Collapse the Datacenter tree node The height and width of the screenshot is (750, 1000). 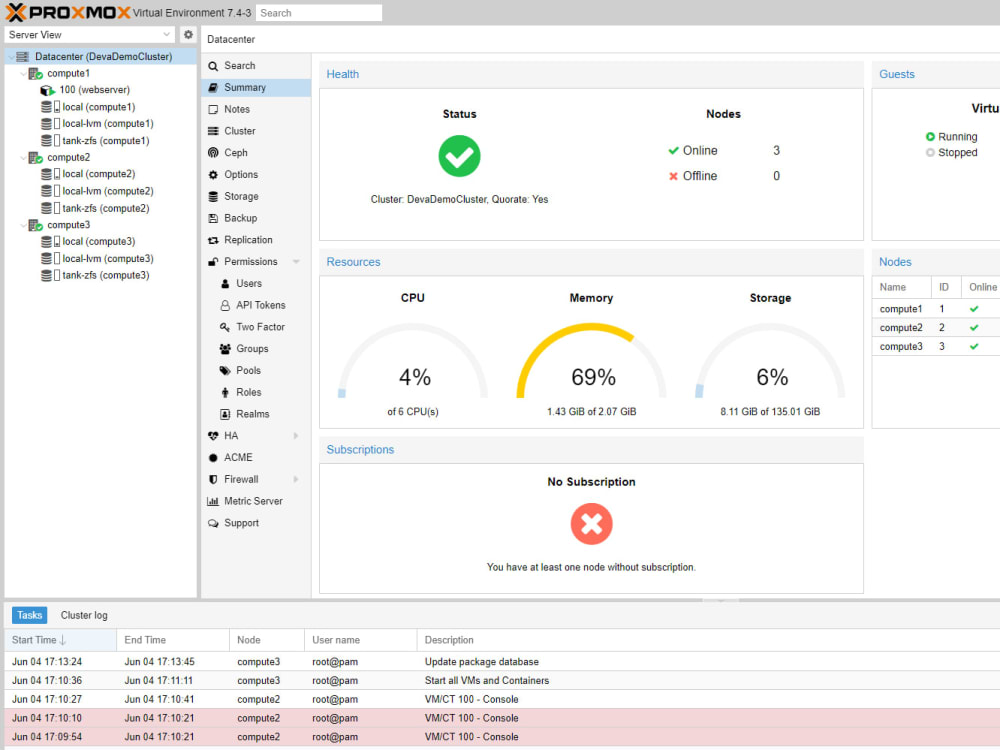point(11,57)
